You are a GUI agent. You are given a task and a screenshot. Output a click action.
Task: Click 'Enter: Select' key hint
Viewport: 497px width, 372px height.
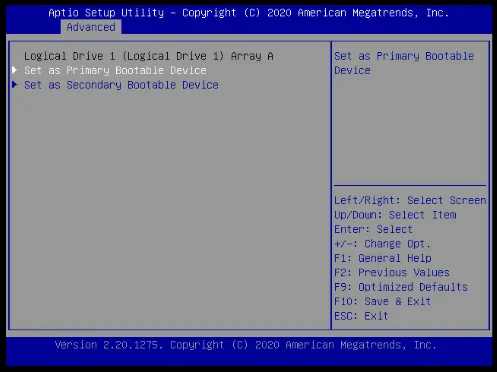click(373, 229)
